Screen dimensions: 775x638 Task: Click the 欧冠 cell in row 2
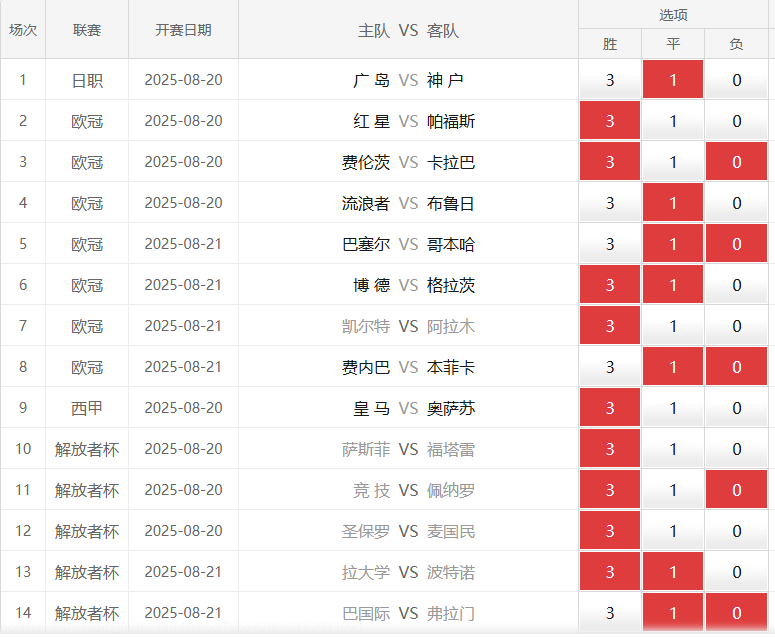87,121
